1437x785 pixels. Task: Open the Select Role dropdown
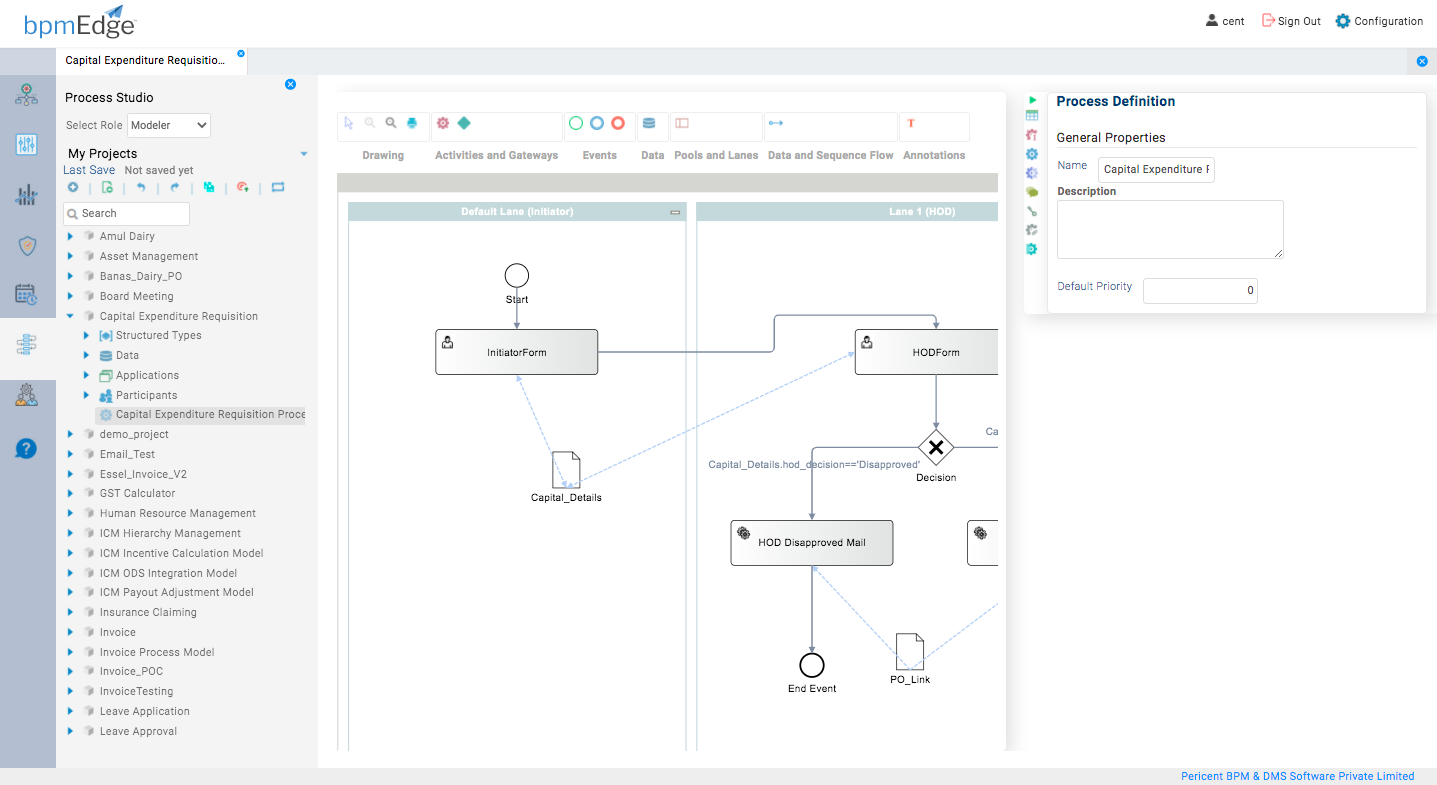(x=168, y=125)
